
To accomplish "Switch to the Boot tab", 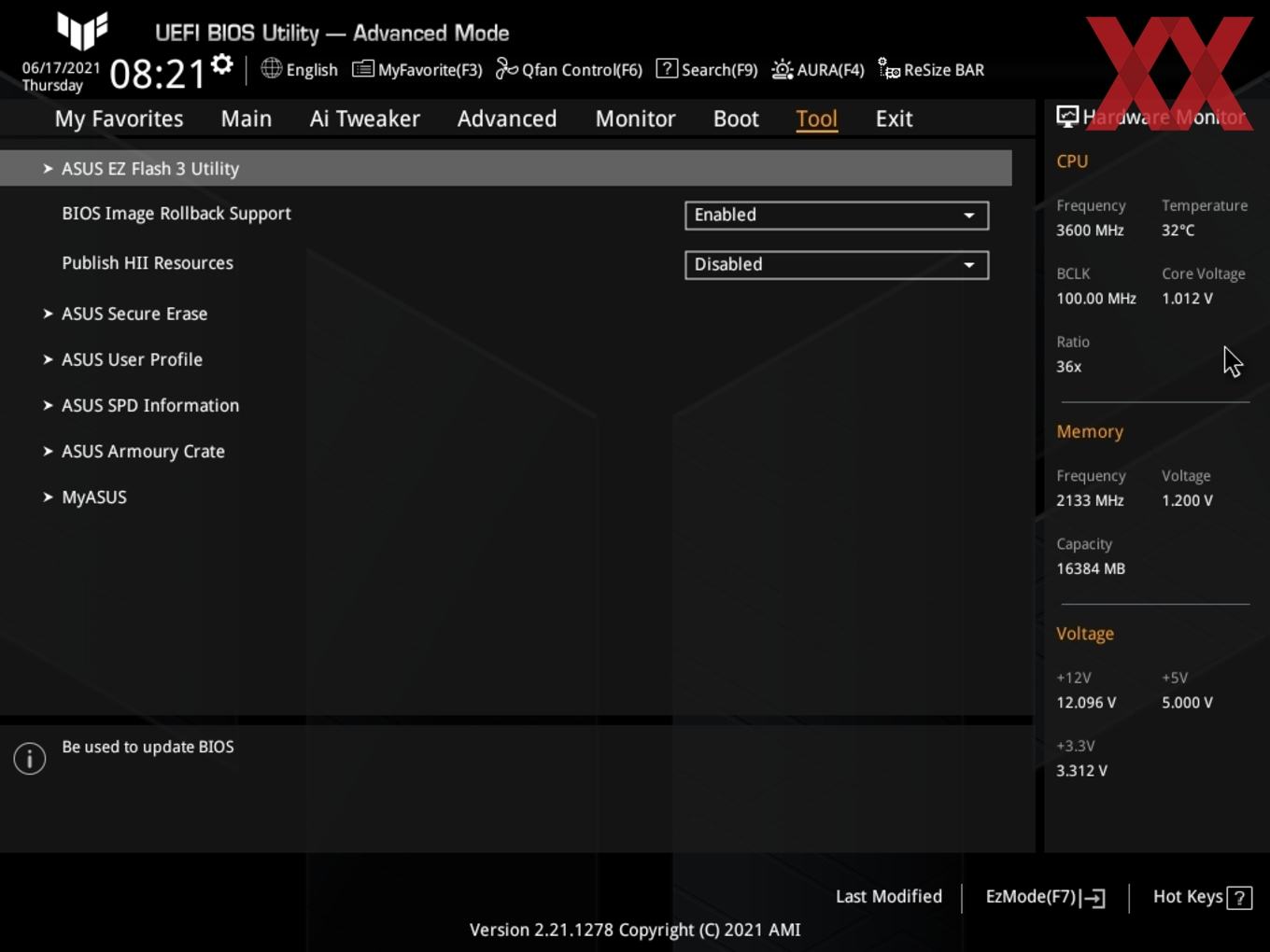I will (x=736, y=119).
